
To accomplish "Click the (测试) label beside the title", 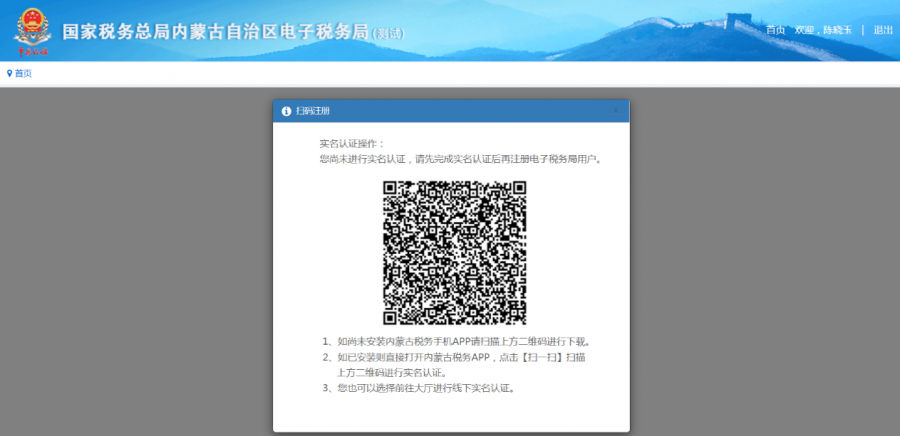I will coord(388,34).
